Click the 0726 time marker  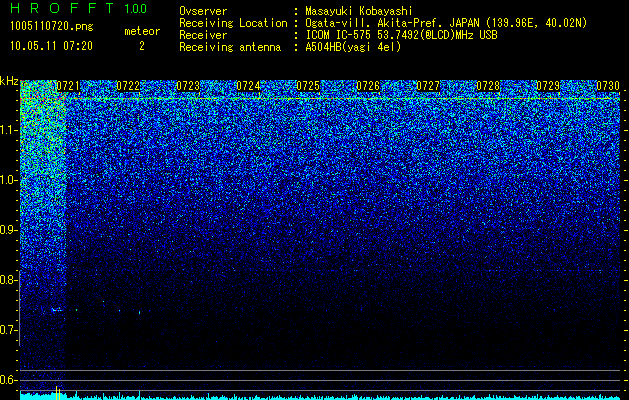368,86
